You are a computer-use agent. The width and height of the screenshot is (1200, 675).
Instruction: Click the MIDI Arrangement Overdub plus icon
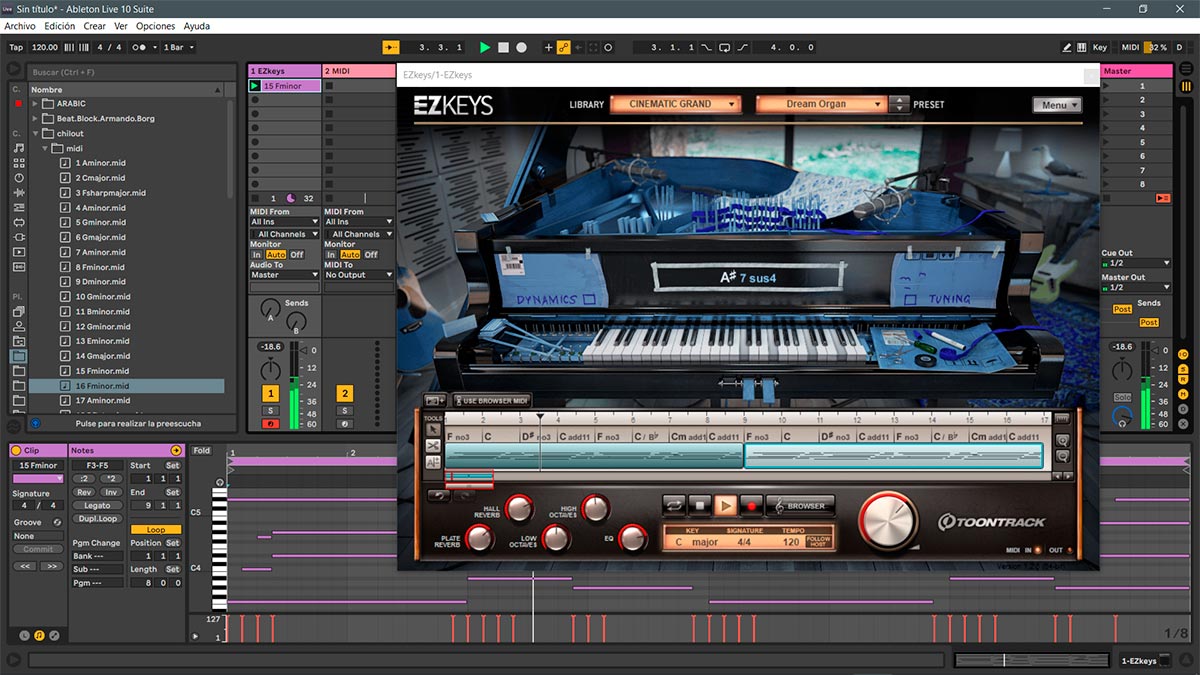(x=548, y=47)
